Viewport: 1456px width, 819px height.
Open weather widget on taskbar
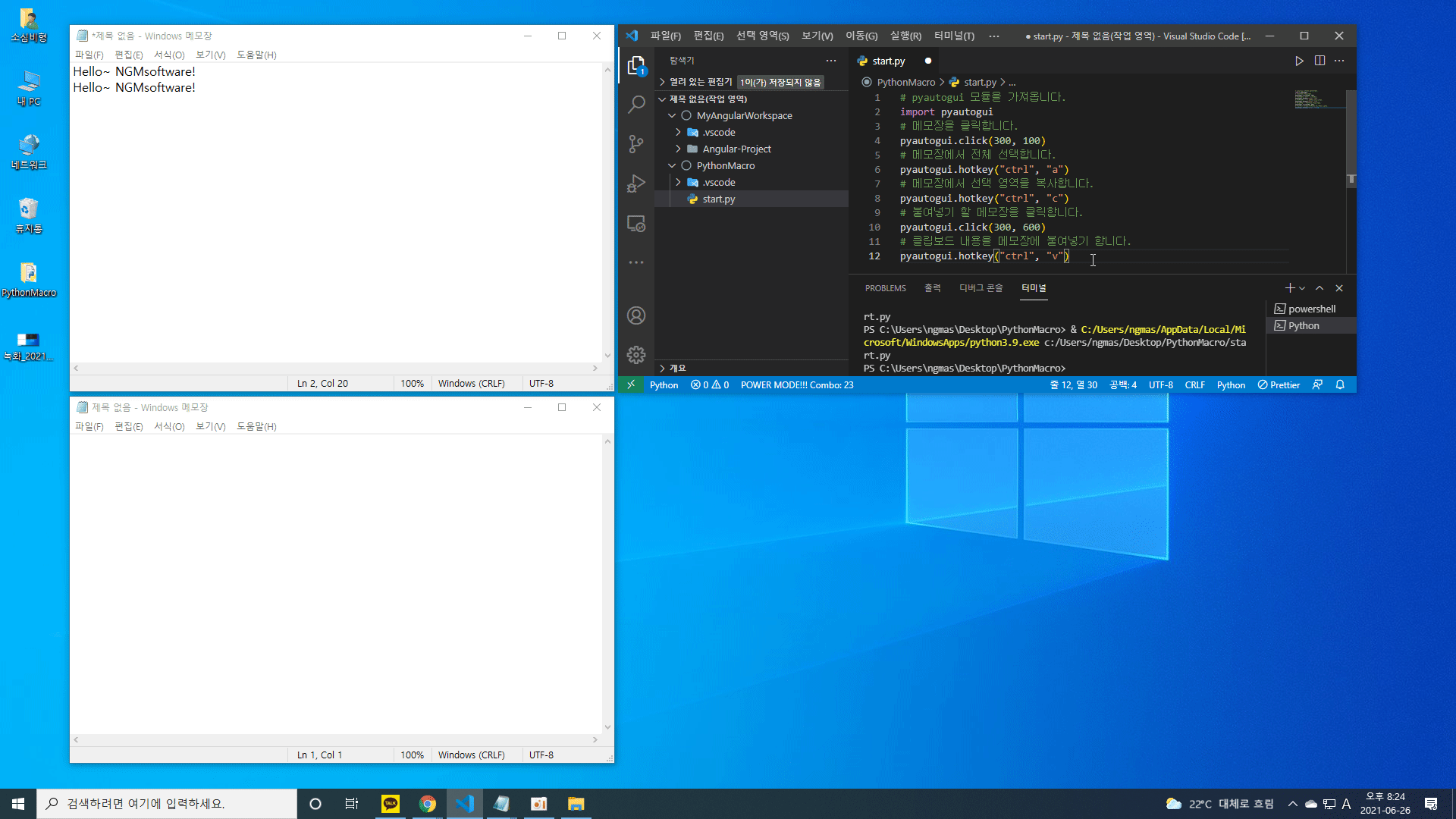tap(1219, 804)
